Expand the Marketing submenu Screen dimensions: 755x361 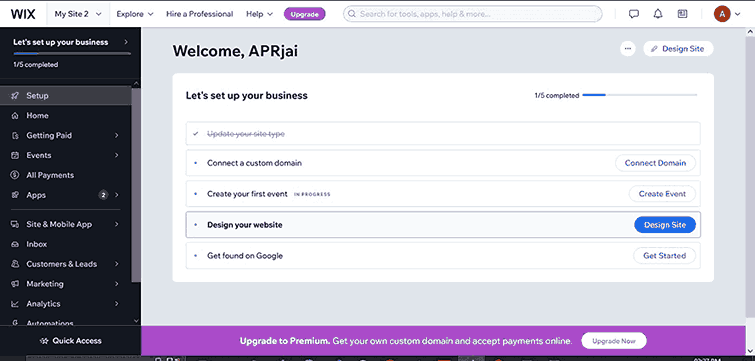pos(117,284)
